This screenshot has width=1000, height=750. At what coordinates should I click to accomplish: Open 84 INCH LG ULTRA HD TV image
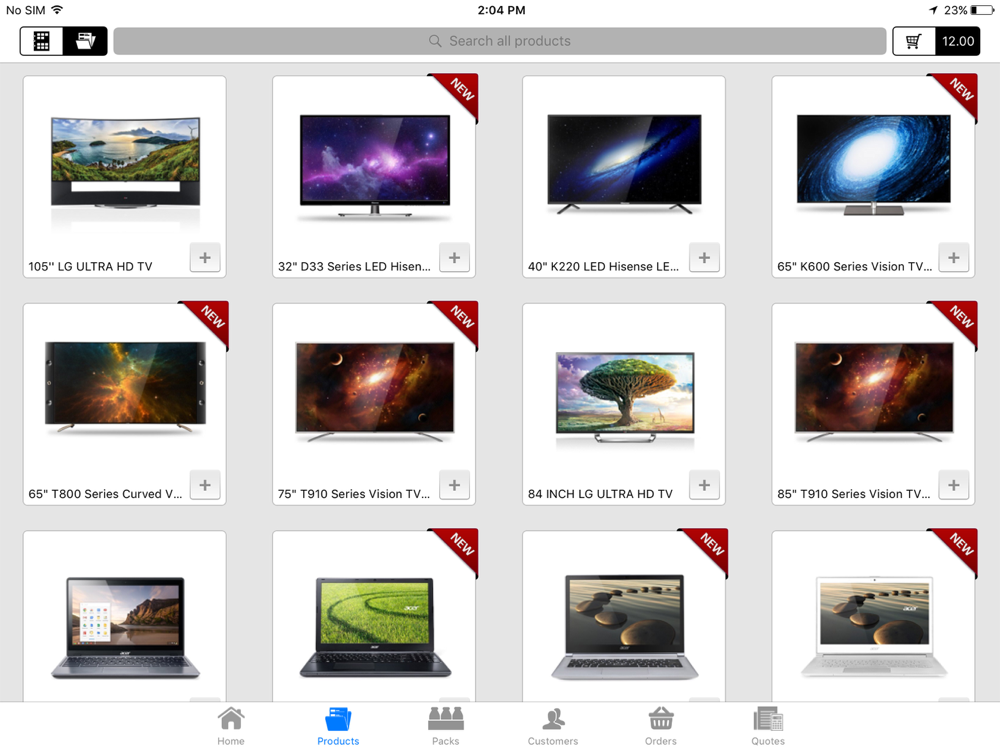pyautogui.click(x=624, y=397)
